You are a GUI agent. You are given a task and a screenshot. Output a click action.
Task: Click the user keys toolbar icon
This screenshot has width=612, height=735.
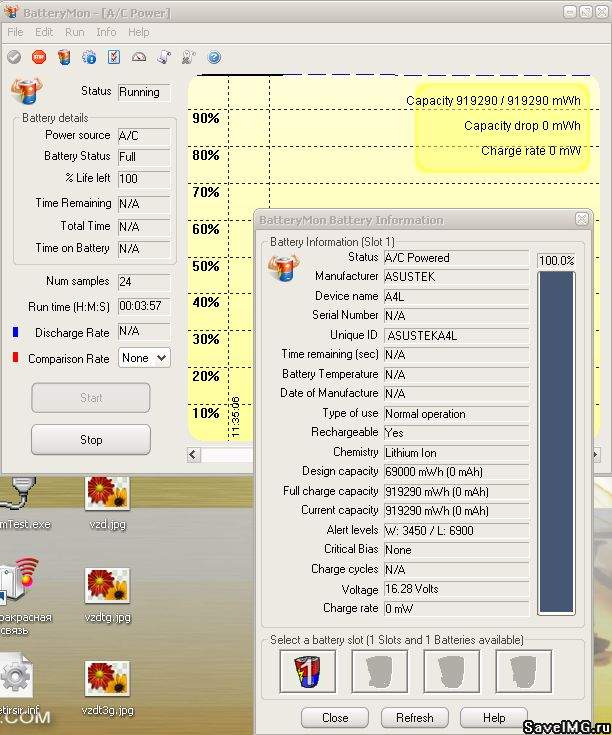[x=188, y=57]
